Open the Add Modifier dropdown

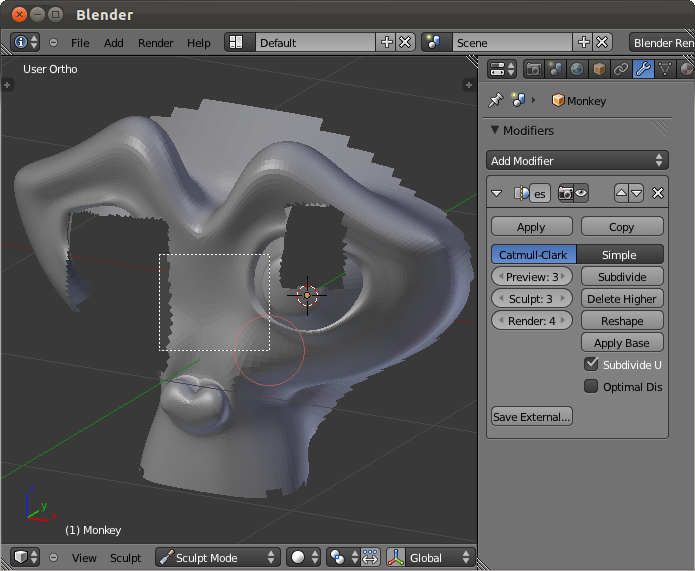[x=577, y=160]
